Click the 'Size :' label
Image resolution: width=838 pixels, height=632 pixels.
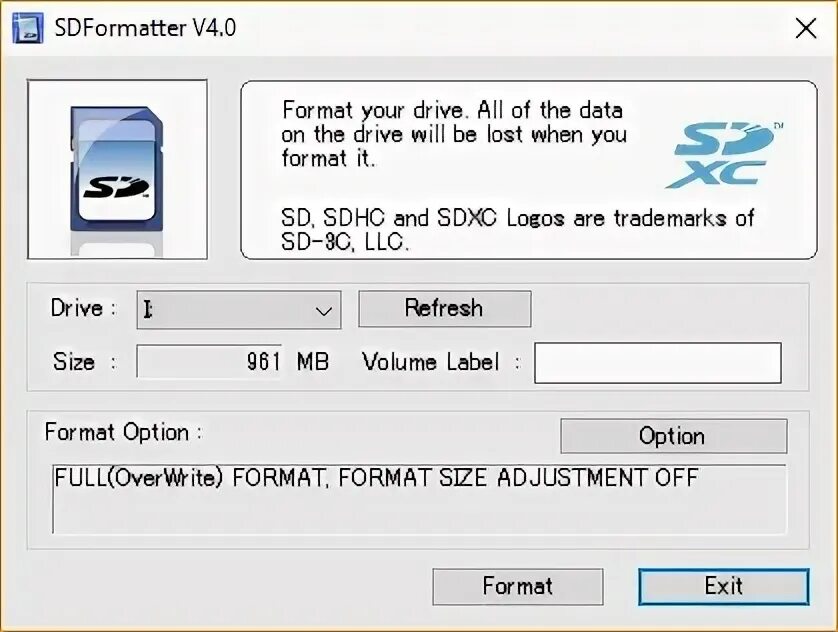84,362
